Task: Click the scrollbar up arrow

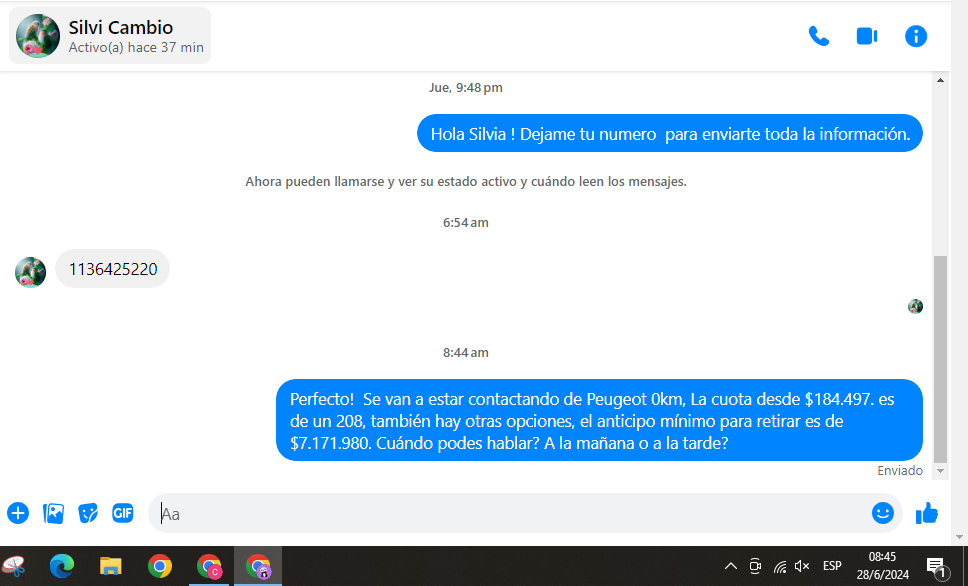Action: [940, 80]
